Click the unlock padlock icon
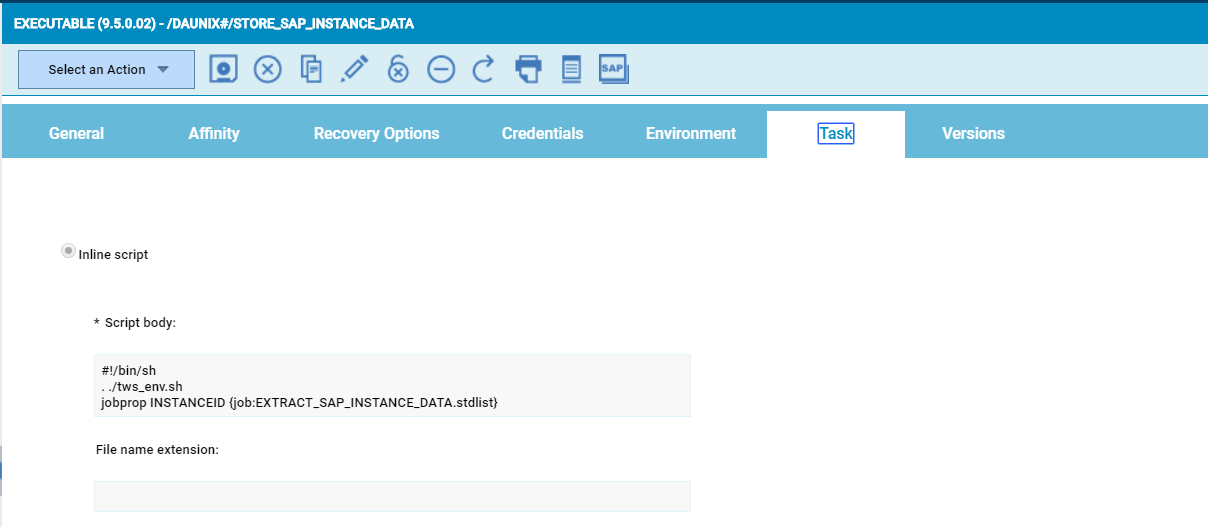 click(398, 69)
